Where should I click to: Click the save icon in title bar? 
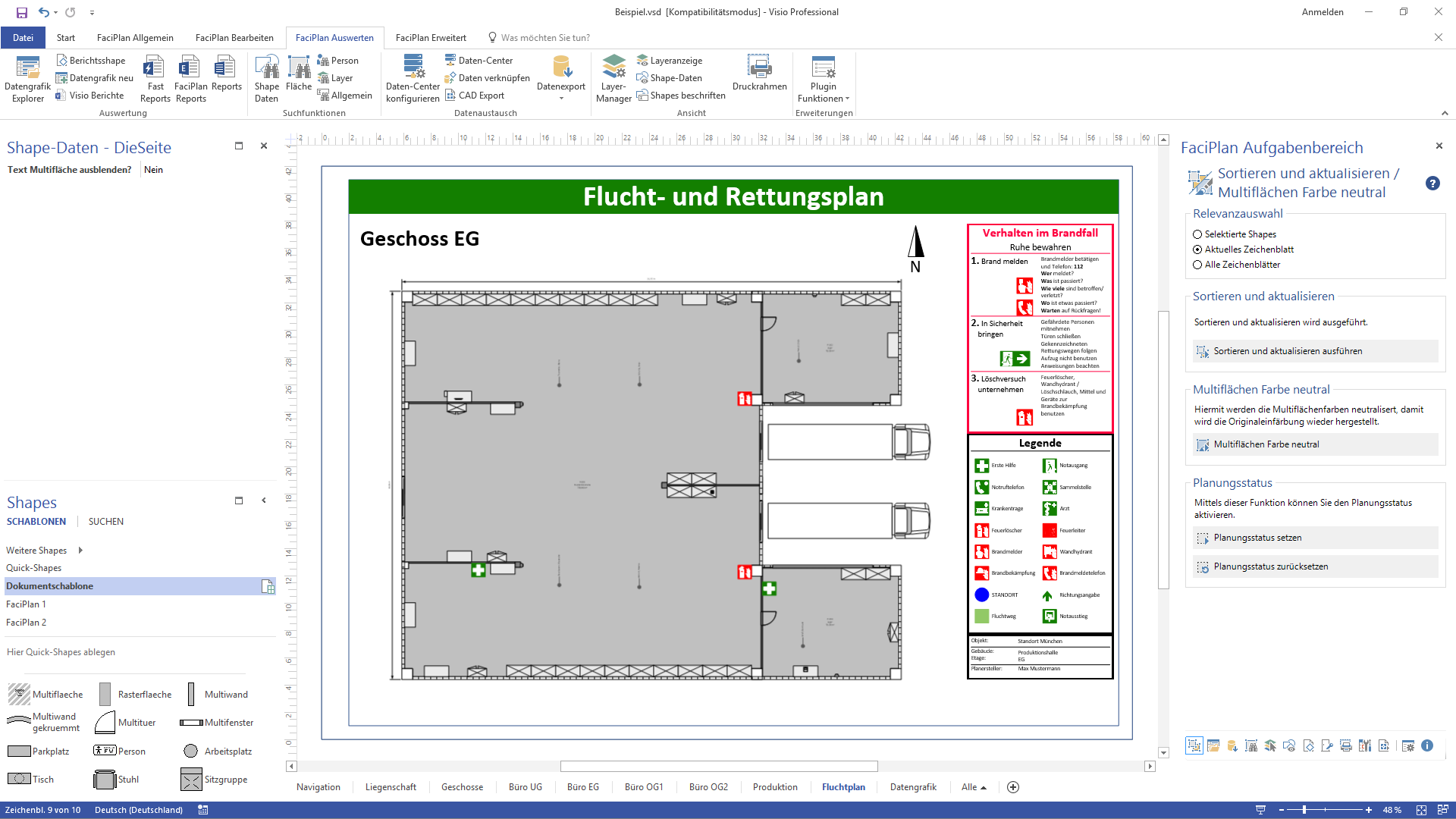coord(22,12)
